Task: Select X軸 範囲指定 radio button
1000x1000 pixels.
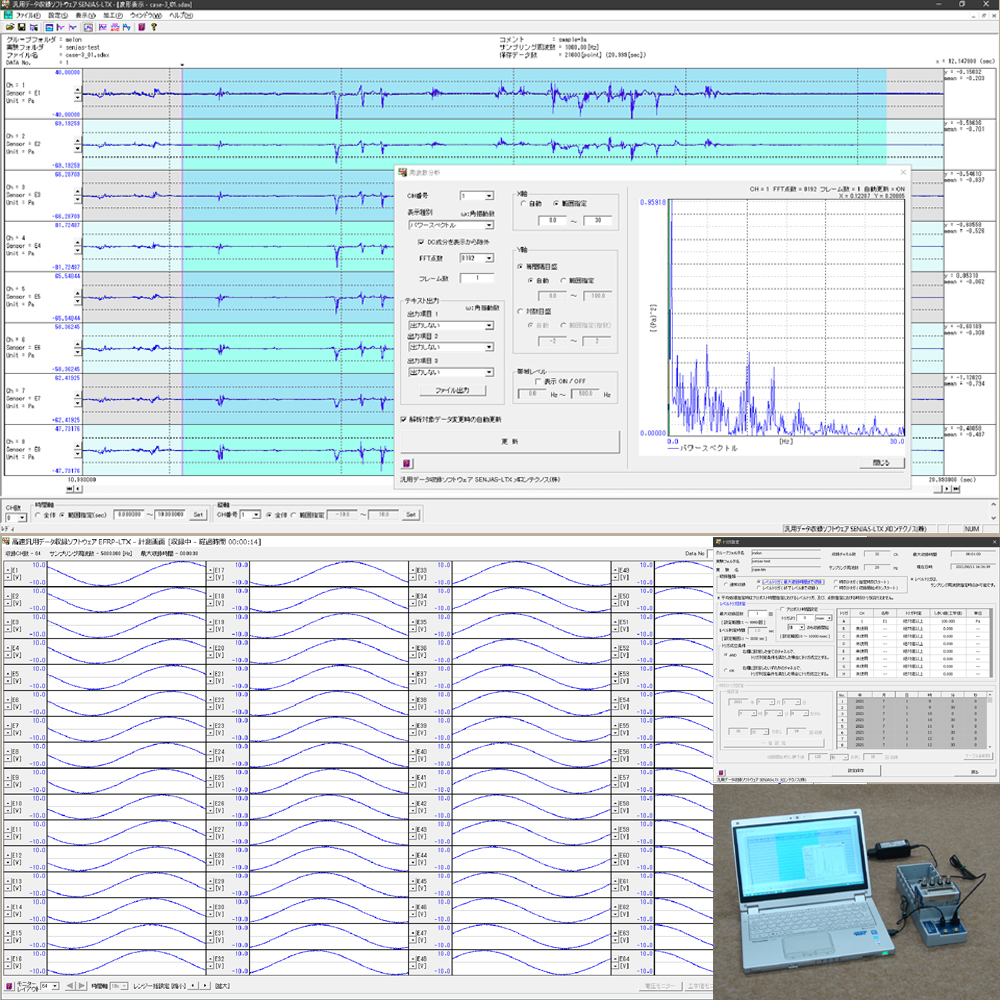Action: (x=556, y=203)
